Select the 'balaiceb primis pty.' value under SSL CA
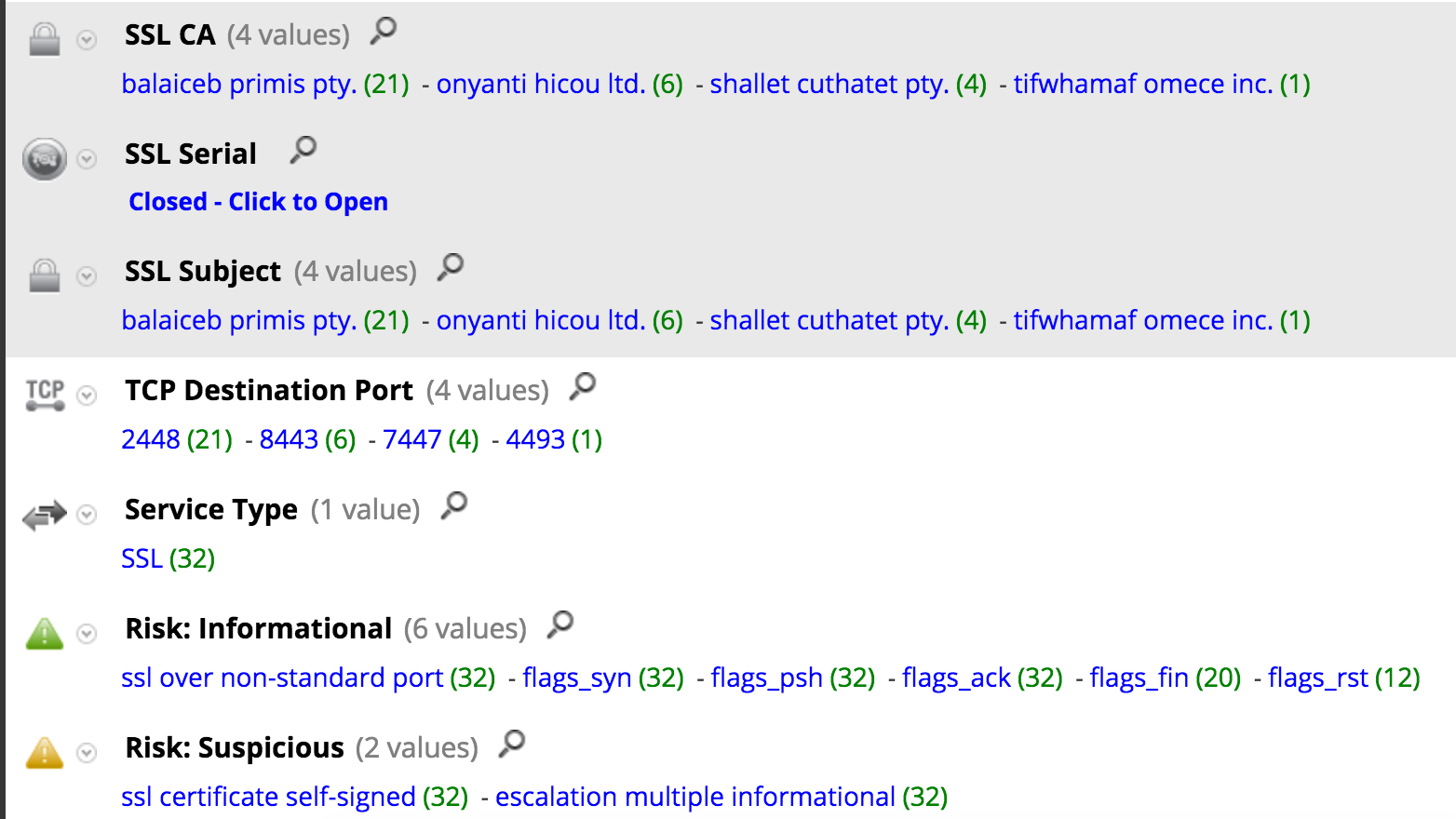The width and height of the screenshot is (1456, 819). [x=238, y=83]
